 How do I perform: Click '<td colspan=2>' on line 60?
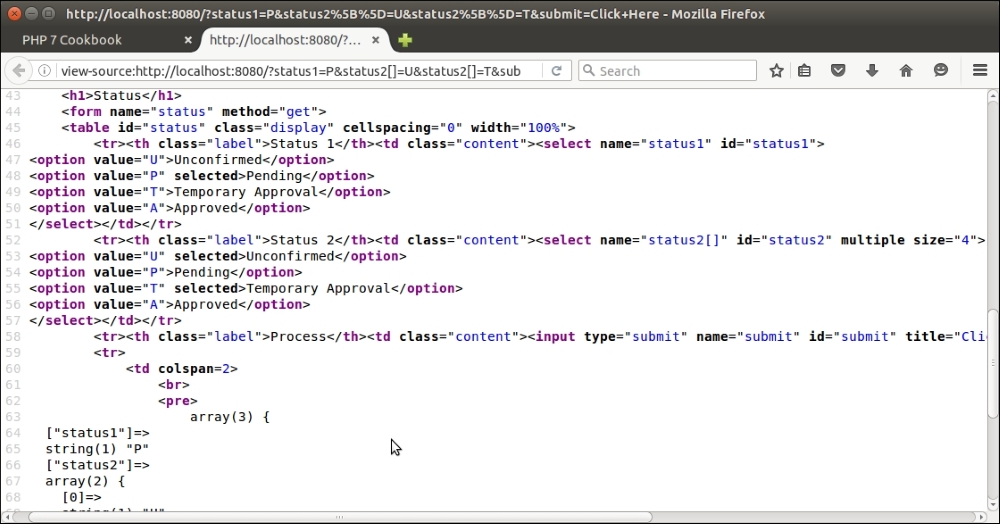point(182,368)
